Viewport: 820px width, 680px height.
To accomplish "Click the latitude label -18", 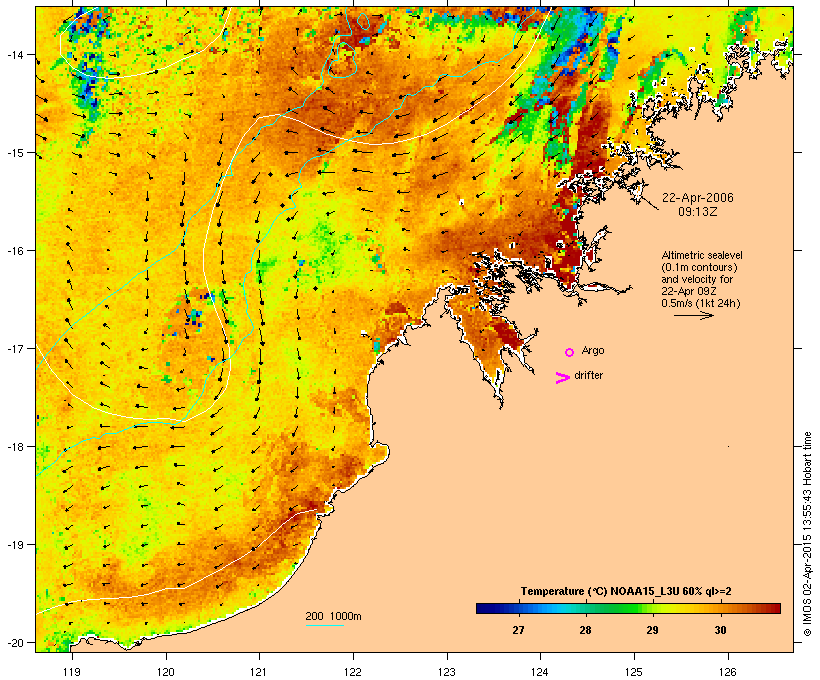I will [14, 447].
